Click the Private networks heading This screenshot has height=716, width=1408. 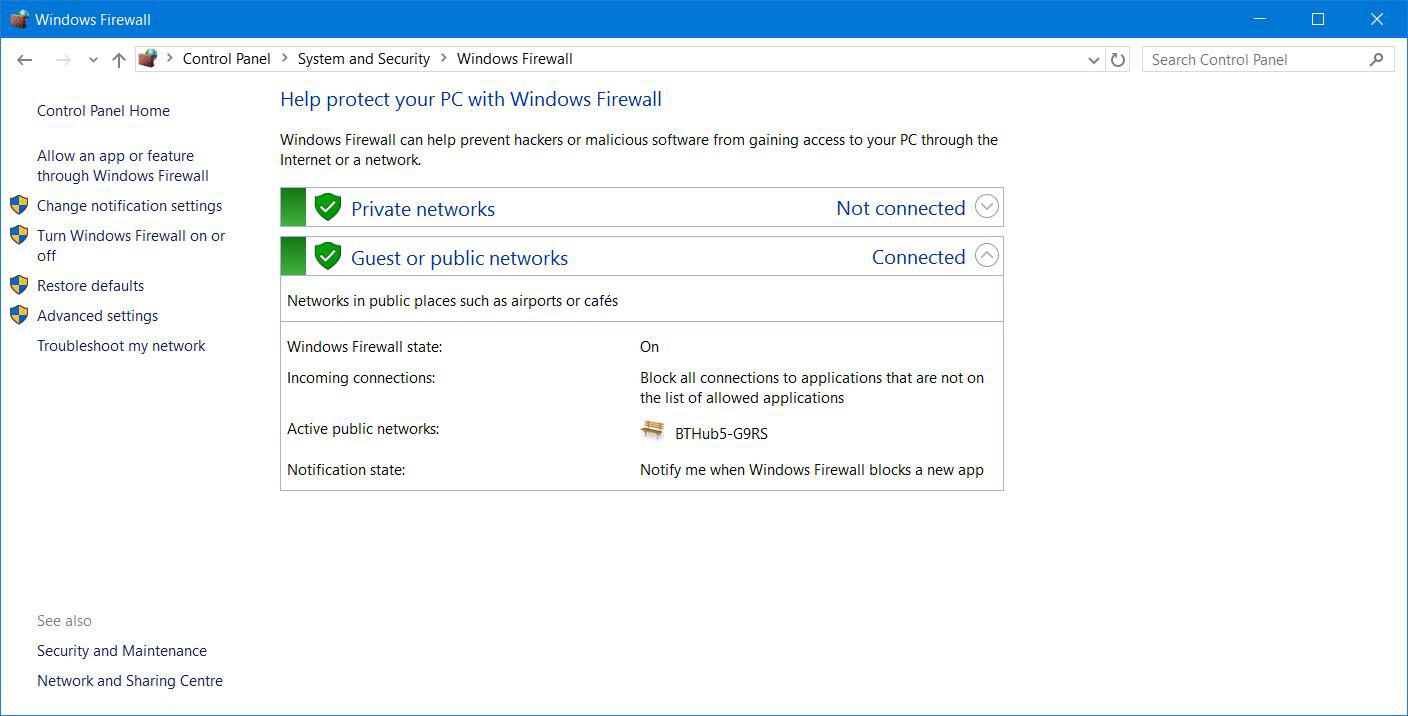pos(423,209)
